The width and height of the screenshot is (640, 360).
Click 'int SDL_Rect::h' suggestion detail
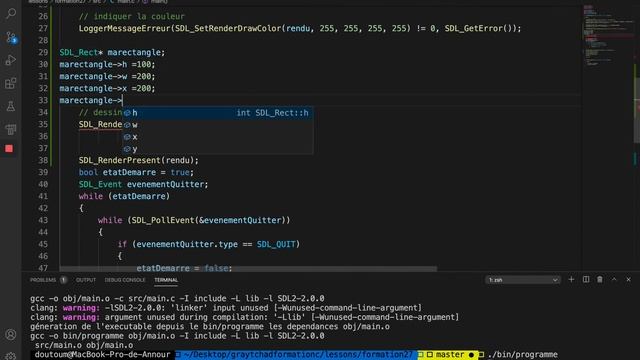tap(272, 113)
